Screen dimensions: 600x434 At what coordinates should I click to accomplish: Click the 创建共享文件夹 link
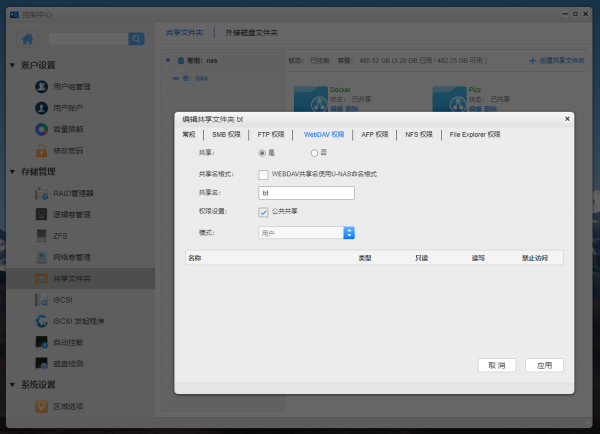coord(562,60)
